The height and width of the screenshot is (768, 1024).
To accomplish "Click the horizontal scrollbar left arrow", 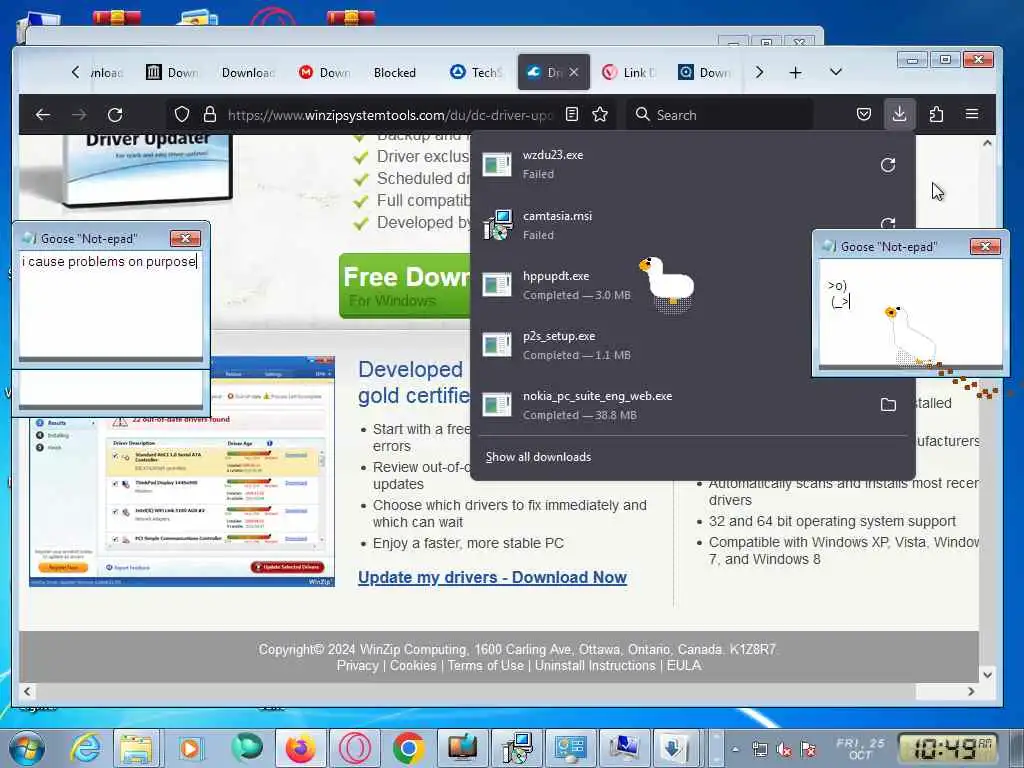I will click(27, 692).
